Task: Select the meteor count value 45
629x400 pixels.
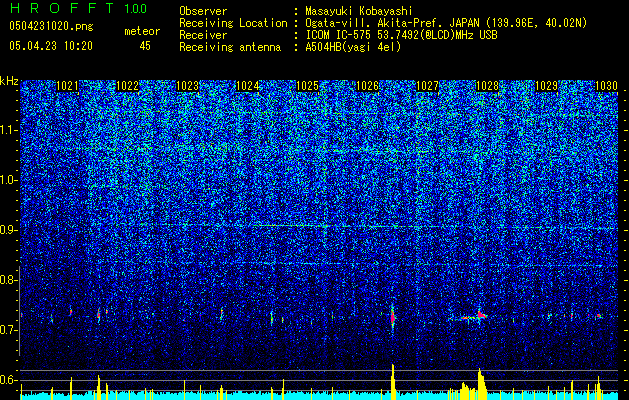Action: coord(145,46)
